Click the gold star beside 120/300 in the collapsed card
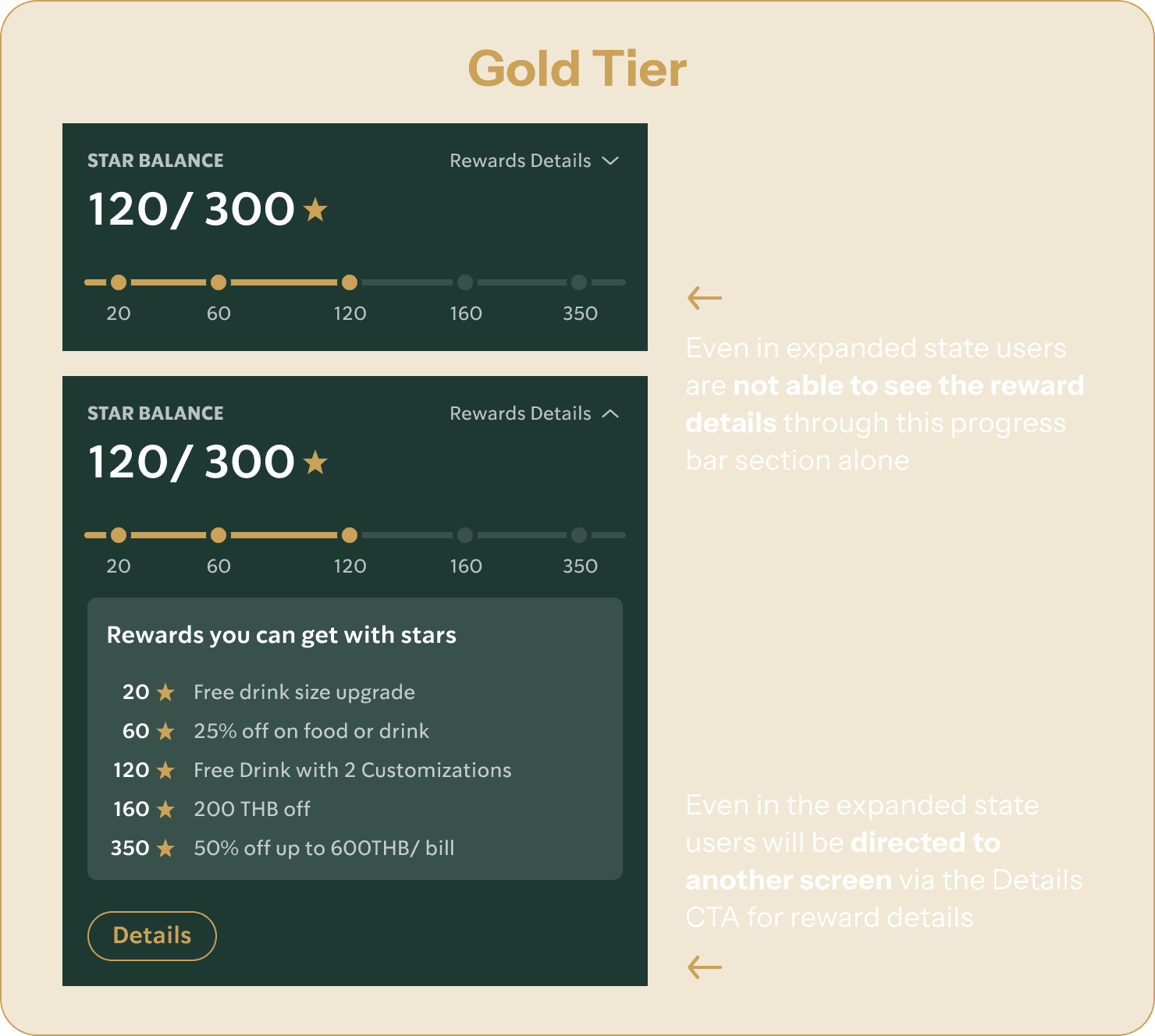1155x1036 pixels. (315, 210)
